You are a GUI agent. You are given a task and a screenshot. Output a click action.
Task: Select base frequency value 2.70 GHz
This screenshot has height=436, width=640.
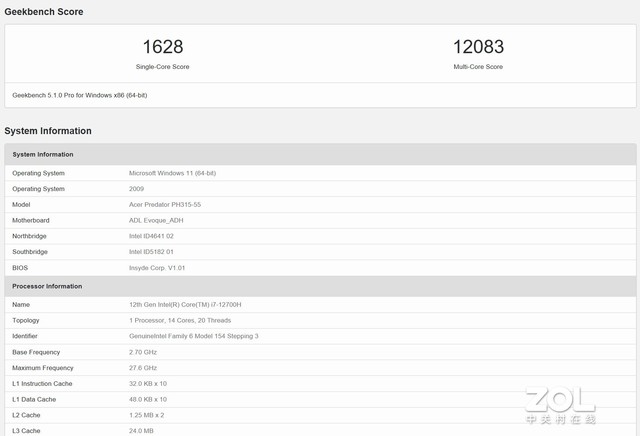point(143,352)
